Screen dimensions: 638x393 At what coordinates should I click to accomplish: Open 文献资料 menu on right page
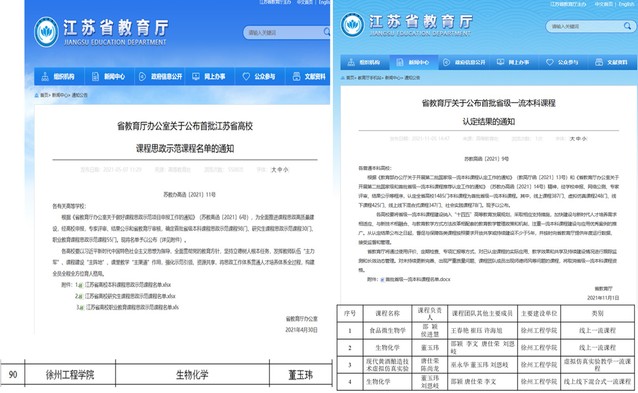click(612, 62)
